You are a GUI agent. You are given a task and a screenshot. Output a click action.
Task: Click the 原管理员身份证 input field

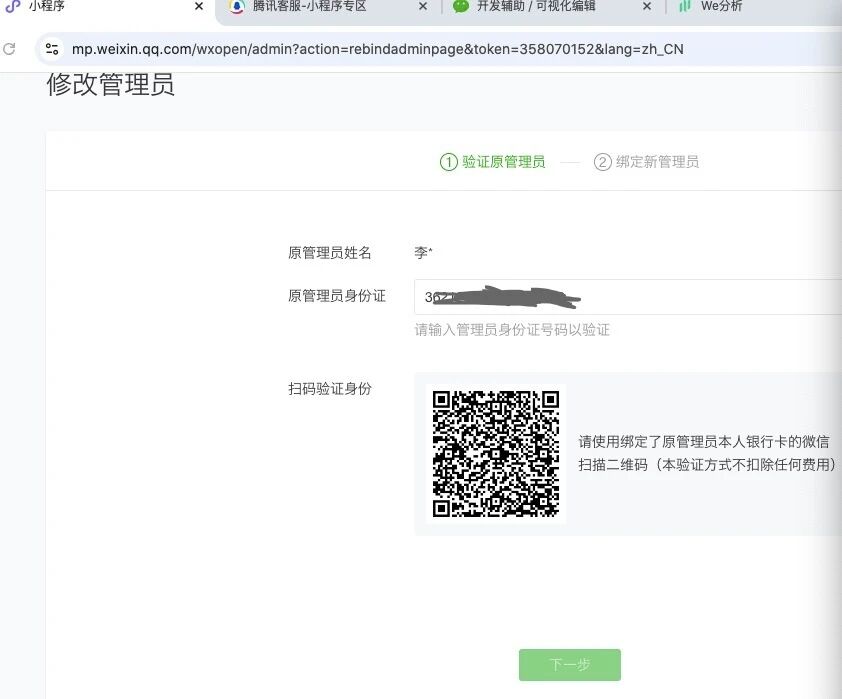click(628, 296)
